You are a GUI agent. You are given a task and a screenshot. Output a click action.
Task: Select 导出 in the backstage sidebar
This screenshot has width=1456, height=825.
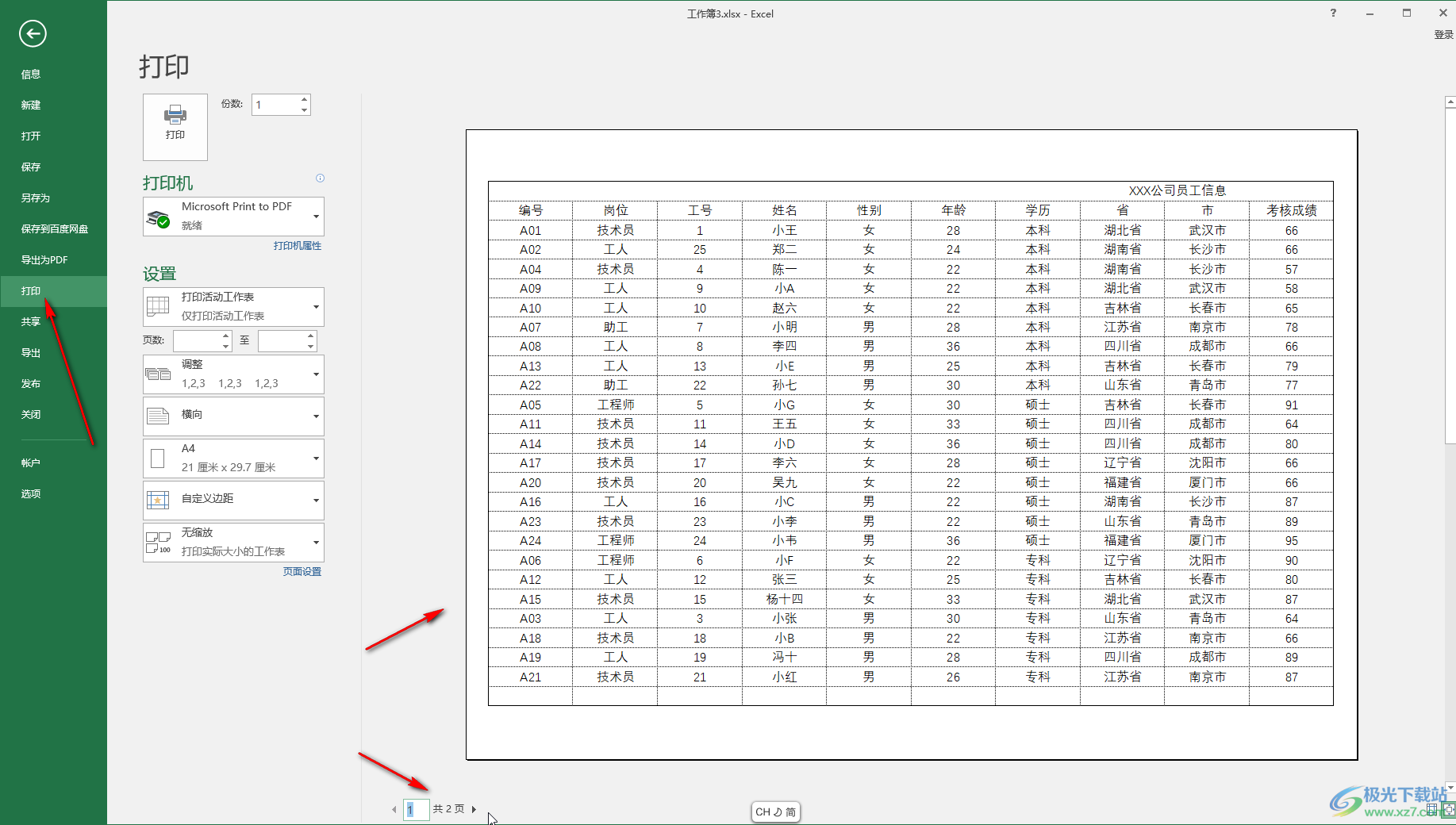(53, 353)
